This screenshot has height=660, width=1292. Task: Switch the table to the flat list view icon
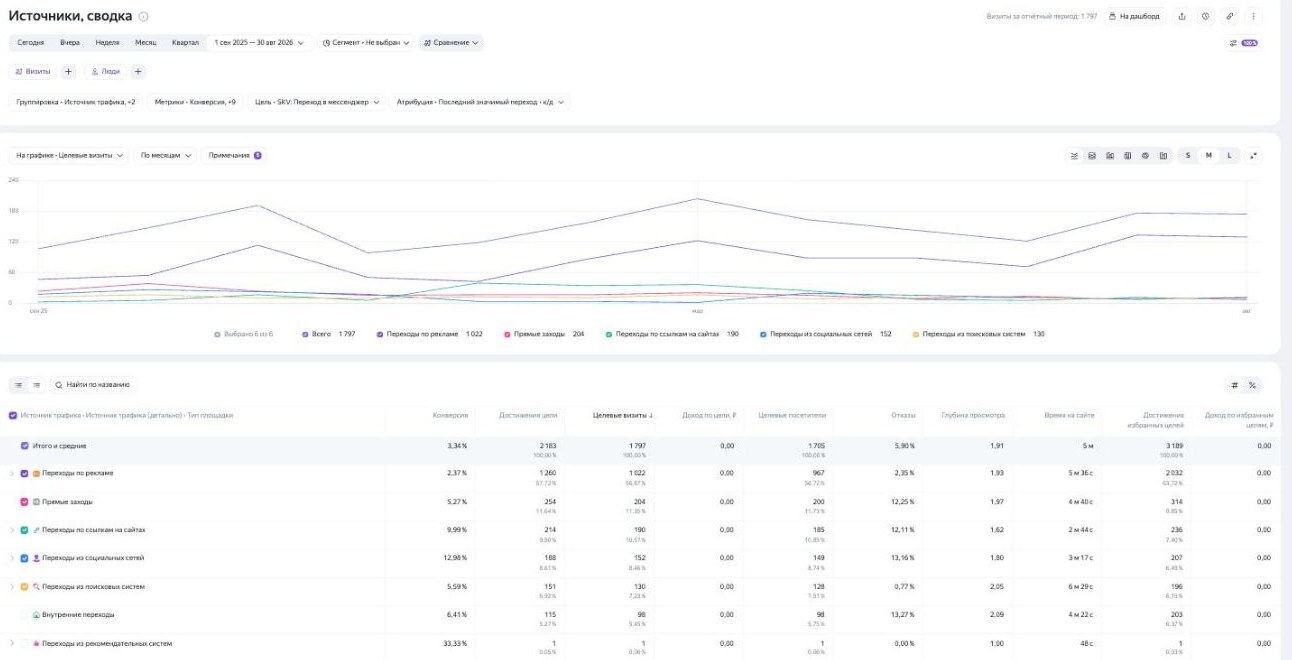tap(36, 385)
